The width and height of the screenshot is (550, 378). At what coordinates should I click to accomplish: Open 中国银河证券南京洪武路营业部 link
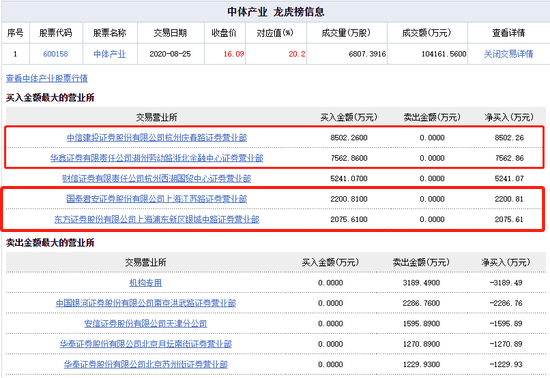click(146, 303)
